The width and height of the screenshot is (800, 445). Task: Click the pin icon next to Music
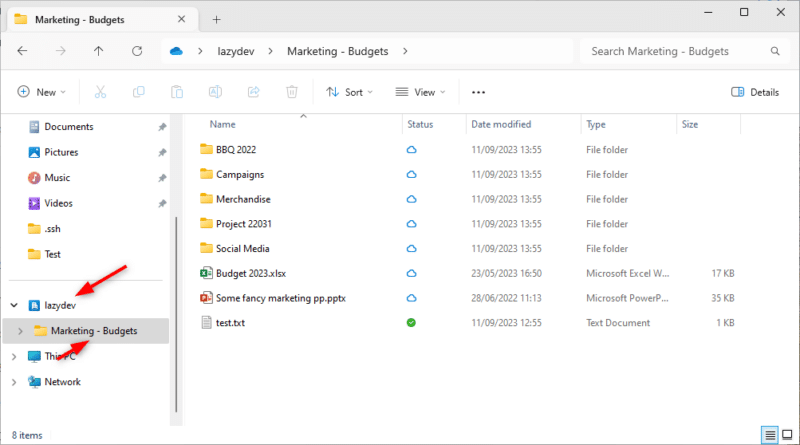[162, 178]
